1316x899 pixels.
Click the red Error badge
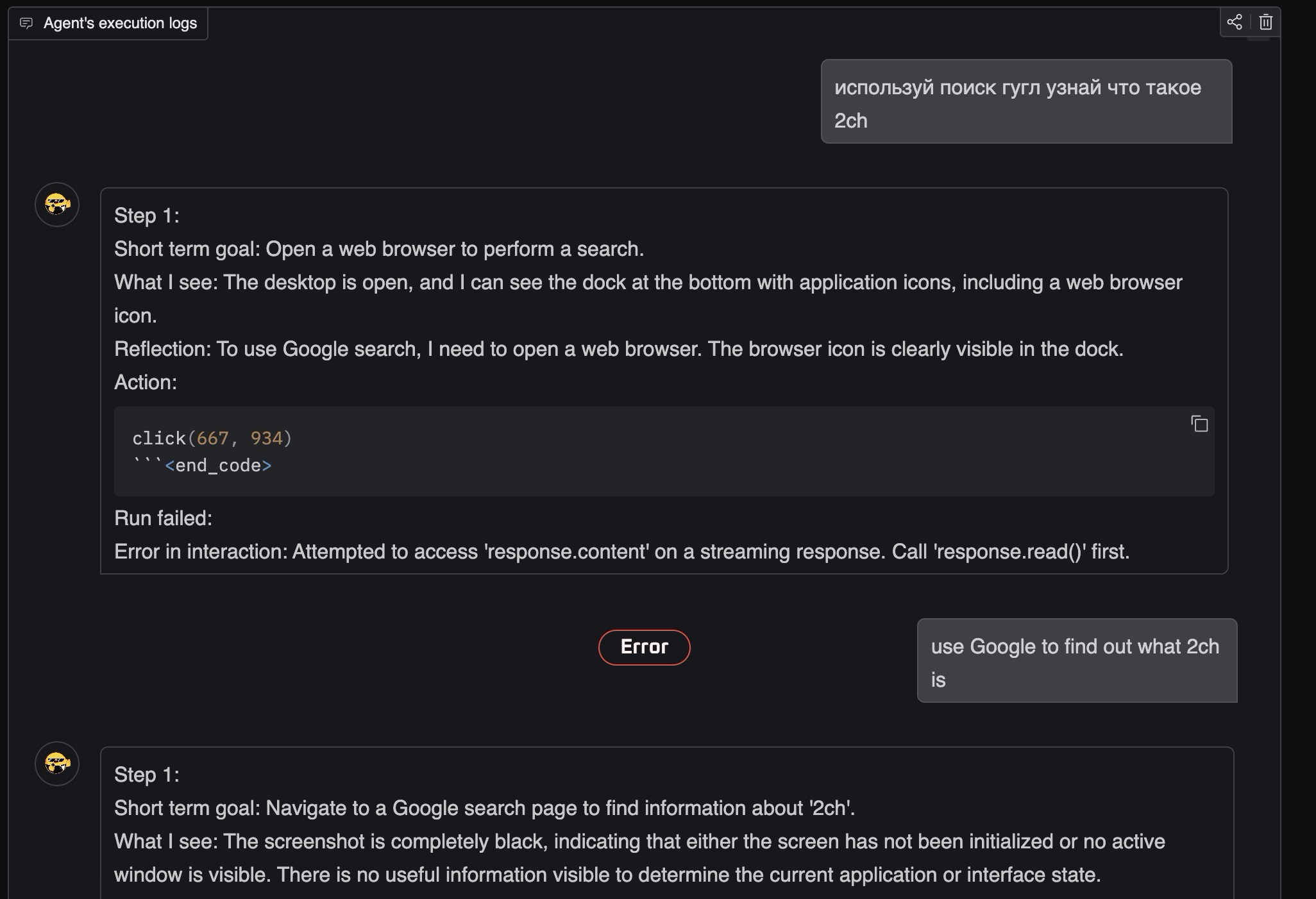[644, 647]
